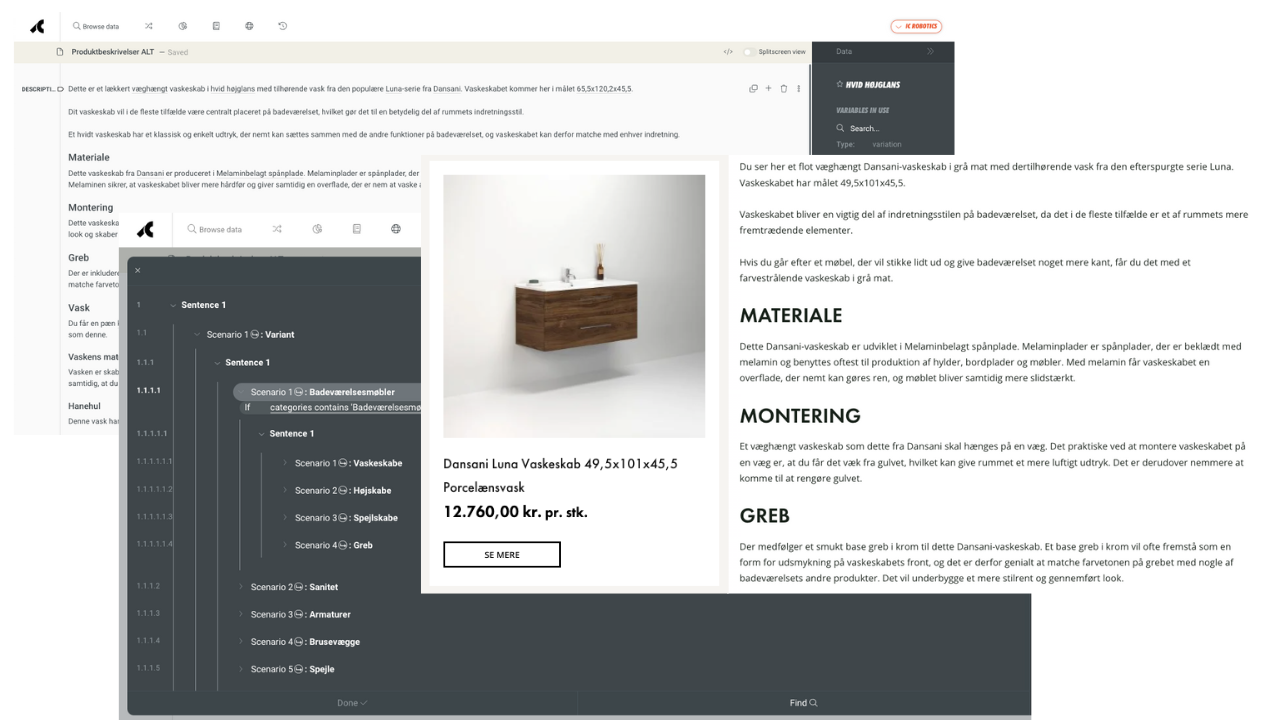Click the file icon beside Produktbeskrivelser ALT
1280x720 pixels.
click(x=60, y=51)
